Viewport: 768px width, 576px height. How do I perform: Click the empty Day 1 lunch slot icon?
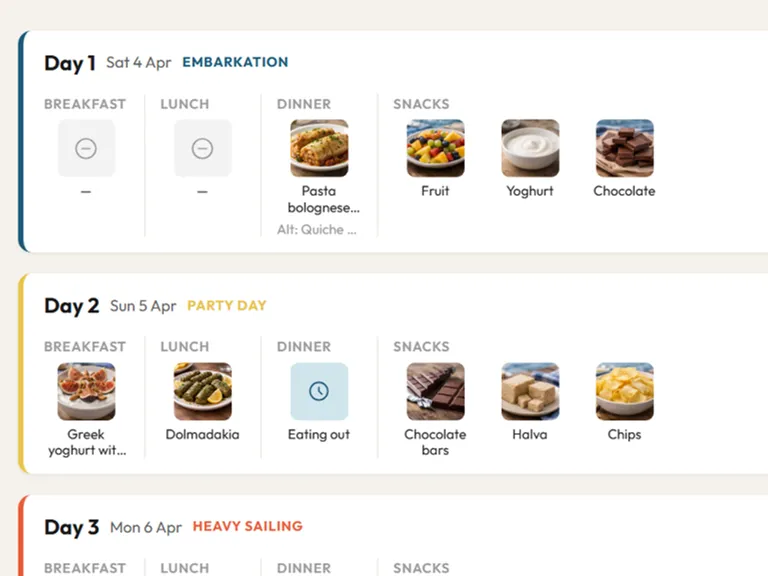pos(202,148)
